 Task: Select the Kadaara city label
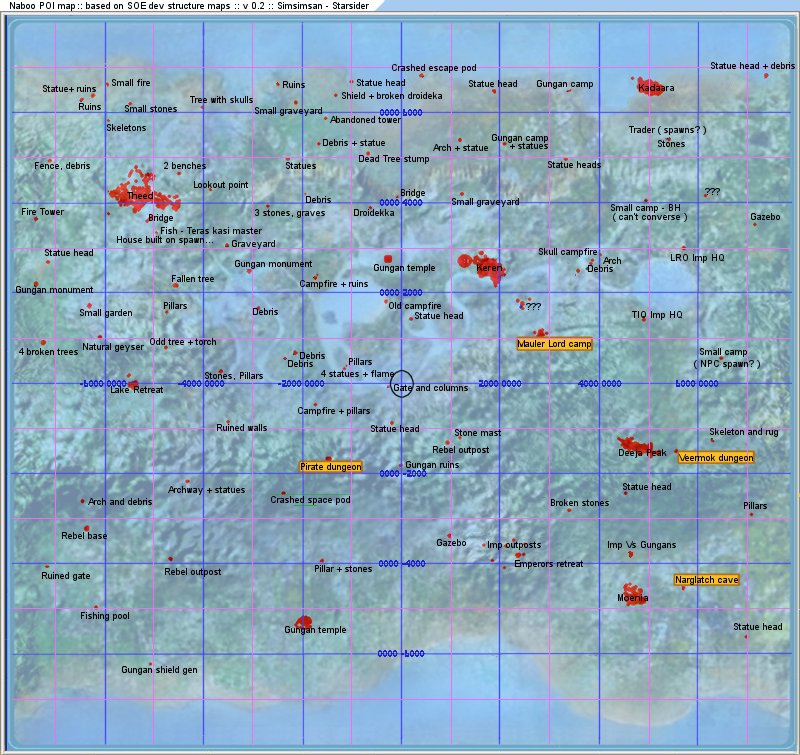pos(656,88)
